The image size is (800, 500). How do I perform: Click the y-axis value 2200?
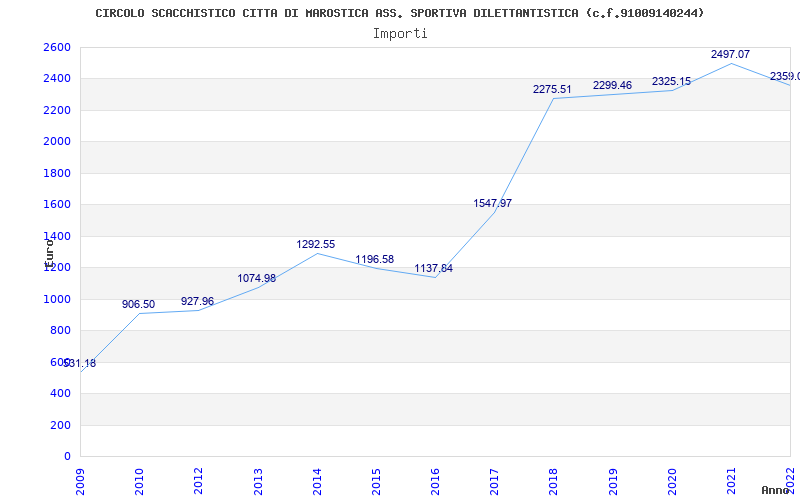(x=57, y=110)
